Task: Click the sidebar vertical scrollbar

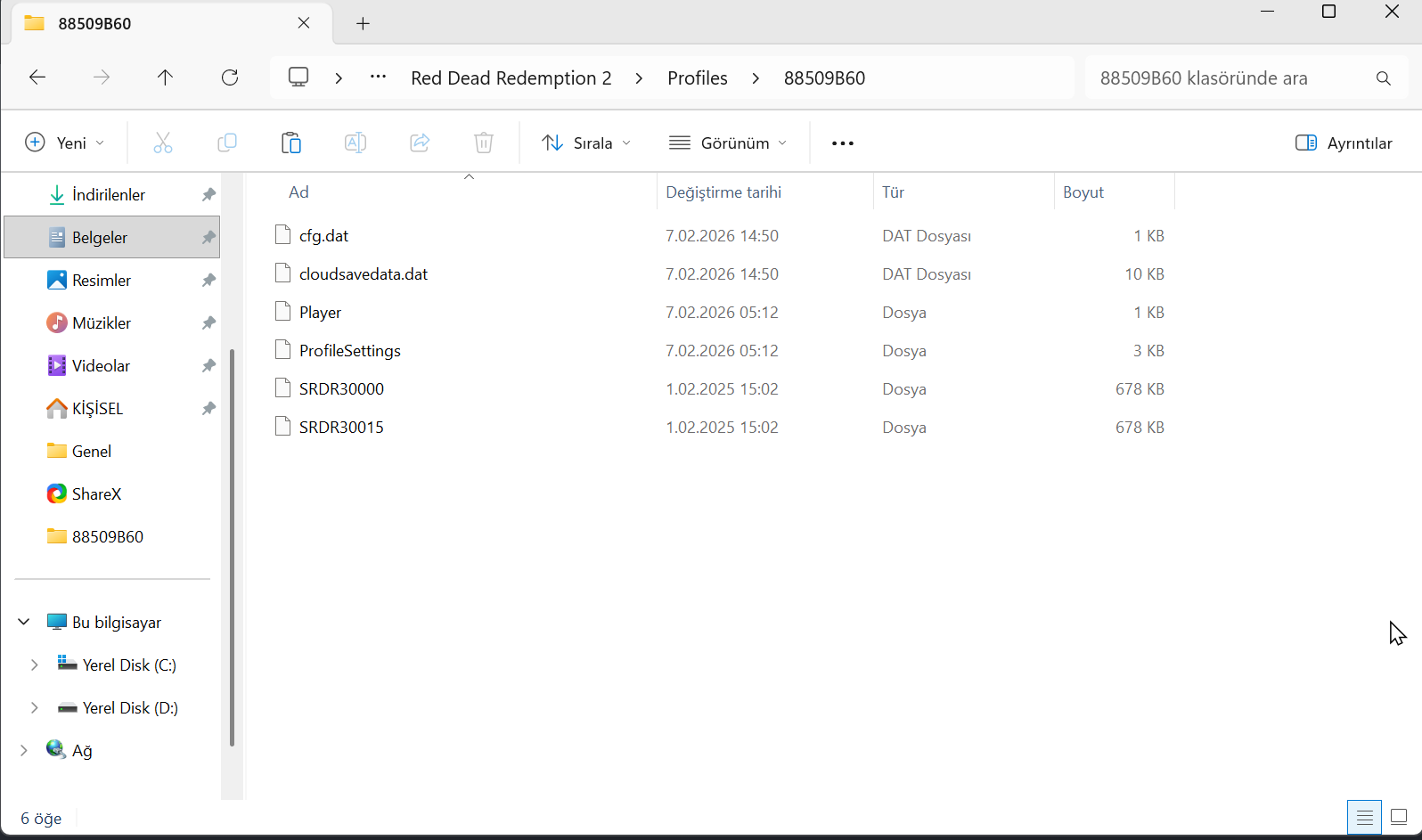Action: 232,547
